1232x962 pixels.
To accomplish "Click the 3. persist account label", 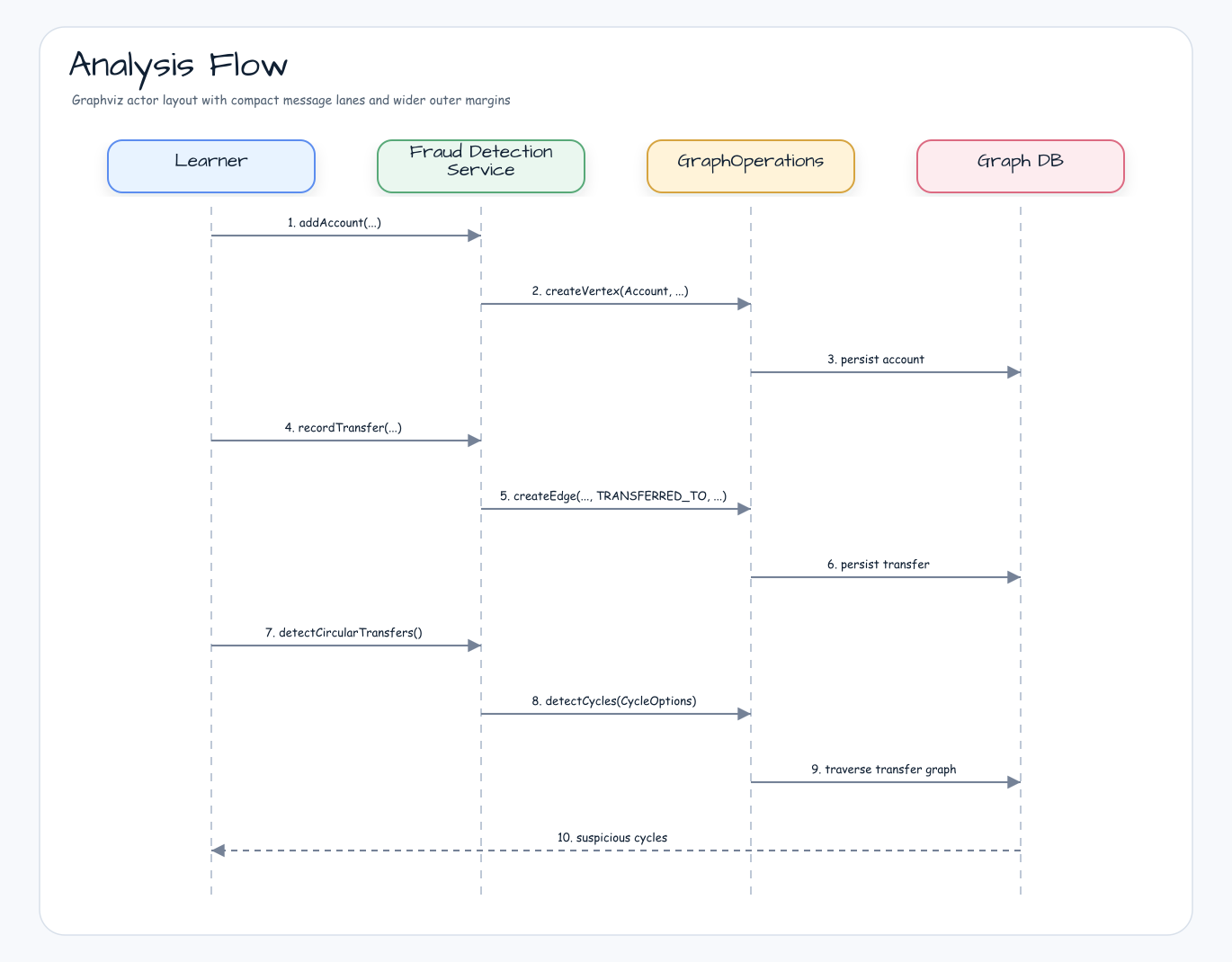I will pyautogui.click(x=876, y=360).
